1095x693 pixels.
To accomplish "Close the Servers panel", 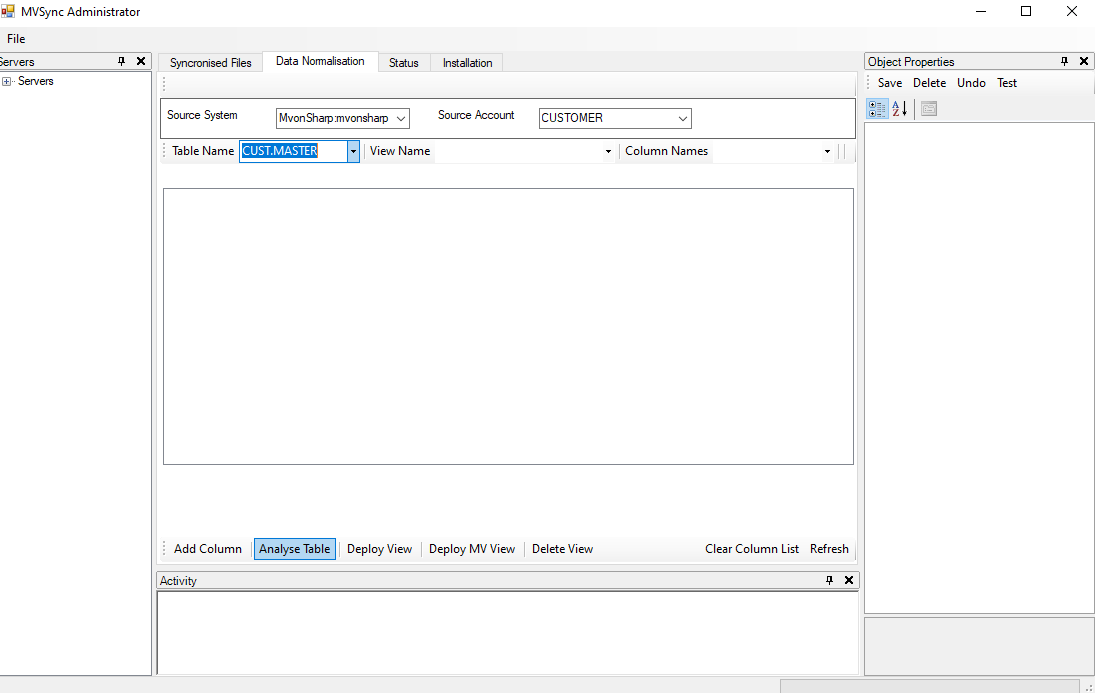I will (x=141, y=61).
